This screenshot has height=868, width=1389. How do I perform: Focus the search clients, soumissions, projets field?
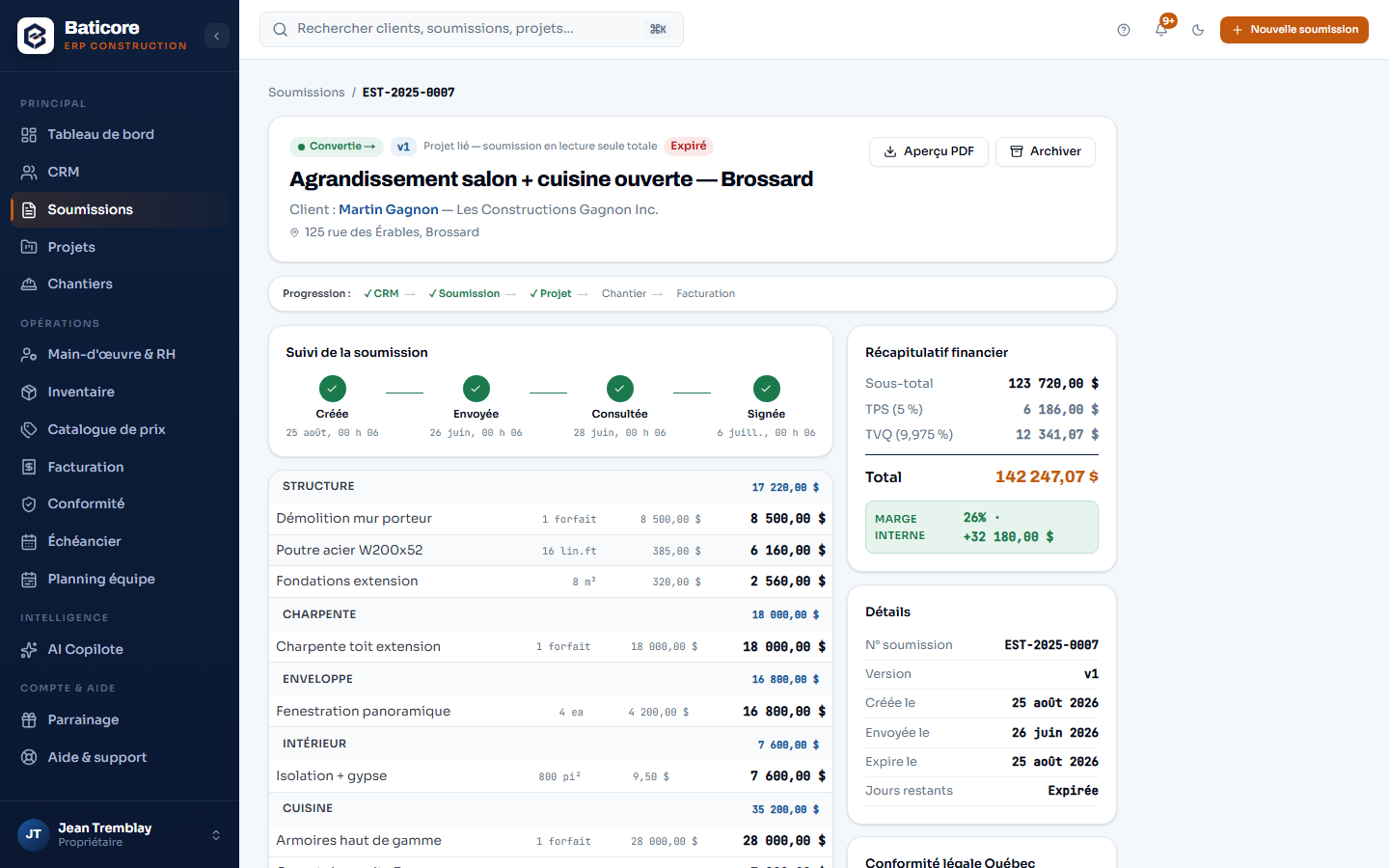pyautogui.click(x=472, y=29)
